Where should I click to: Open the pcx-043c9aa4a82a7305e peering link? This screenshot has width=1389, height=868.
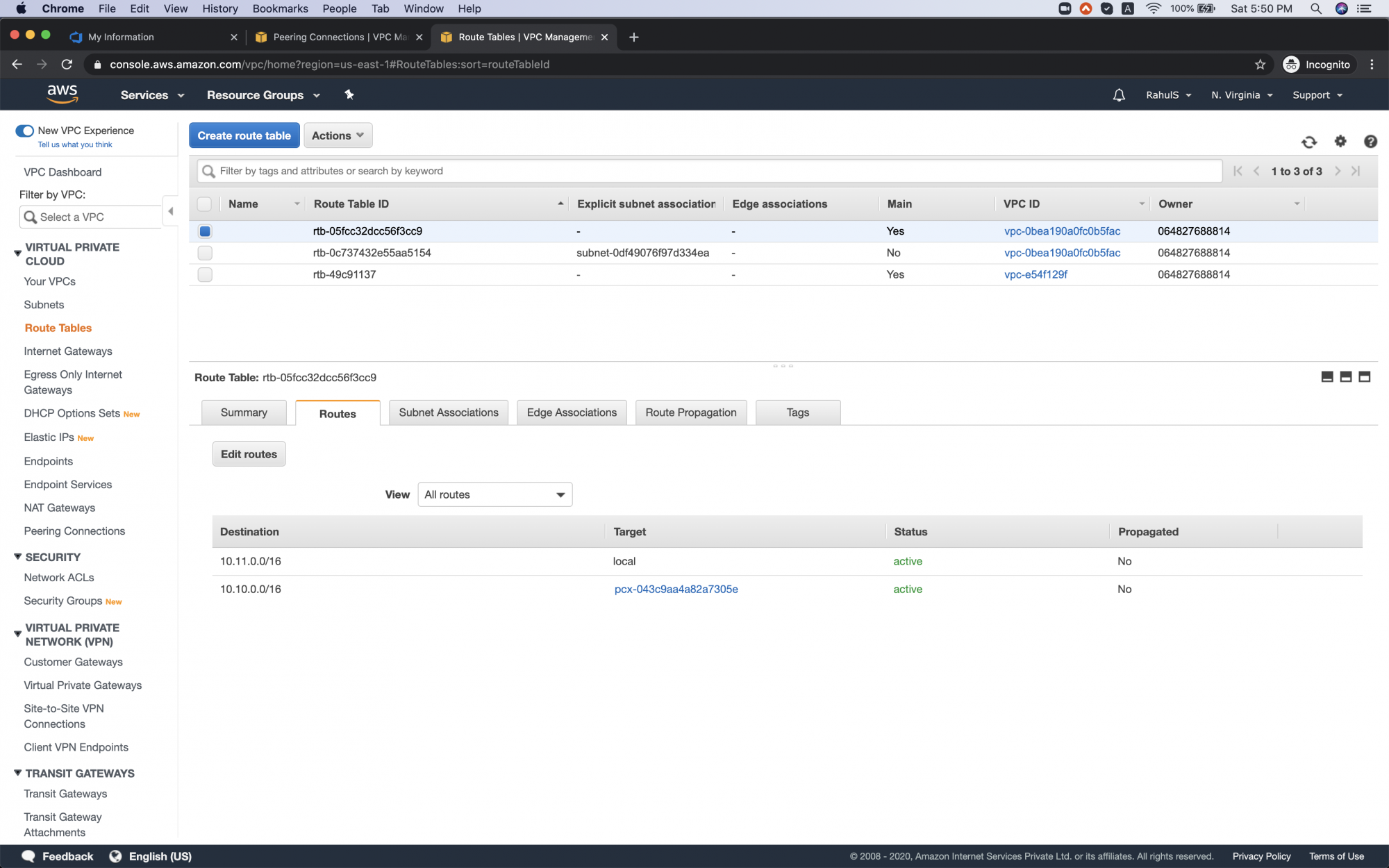675,589
